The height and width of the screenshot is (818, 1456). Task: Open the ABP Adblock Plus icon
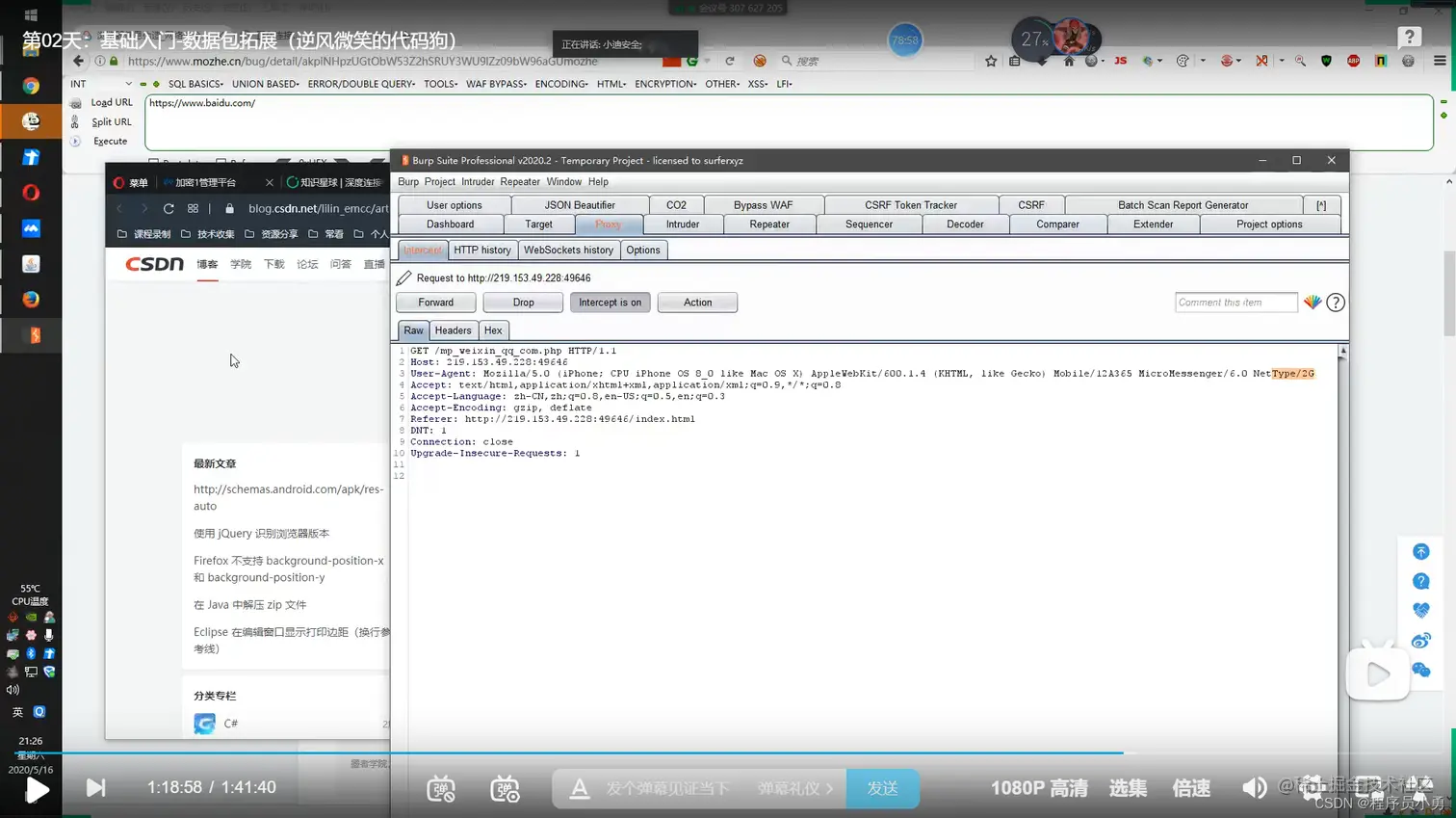point(1354,61)
